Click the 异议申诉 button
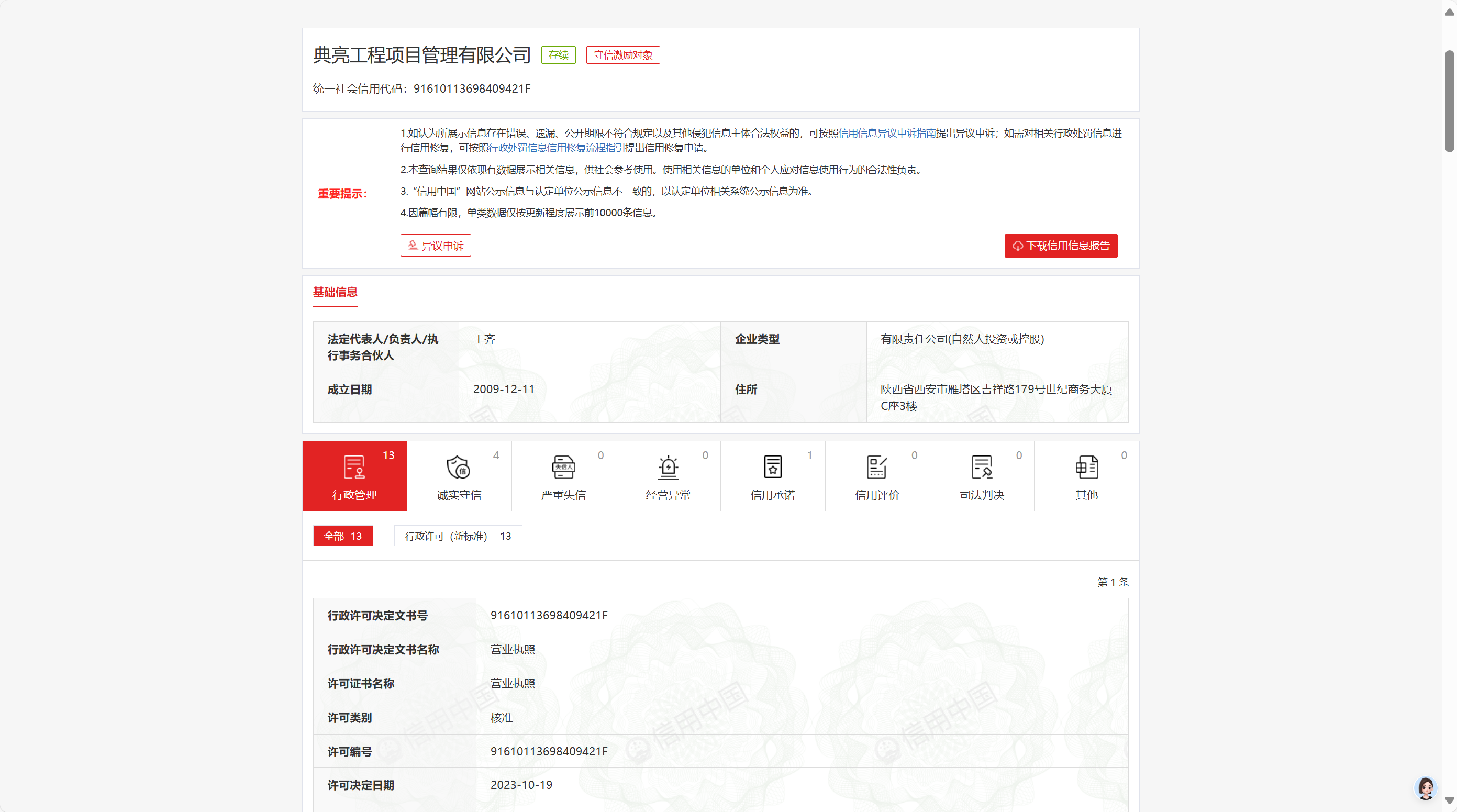 tap(436, 246)
